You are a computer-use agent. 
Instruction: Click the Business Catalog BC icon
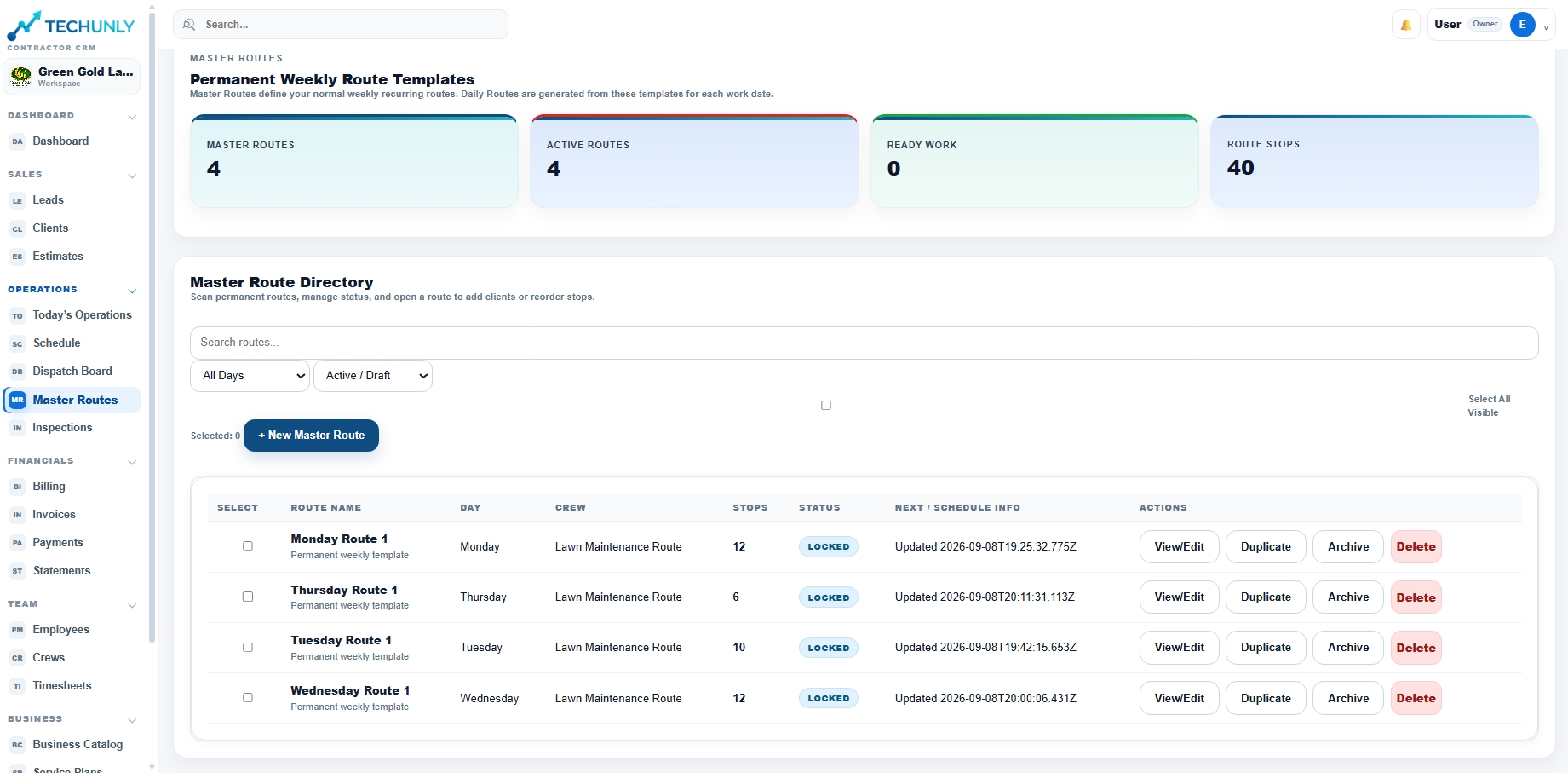pyautogui.click(x=17, y=745)
